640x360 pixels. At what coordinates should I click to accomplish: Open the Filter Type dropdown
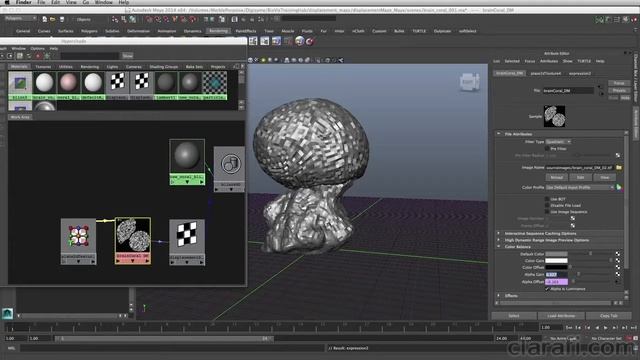tap(558, 142)
